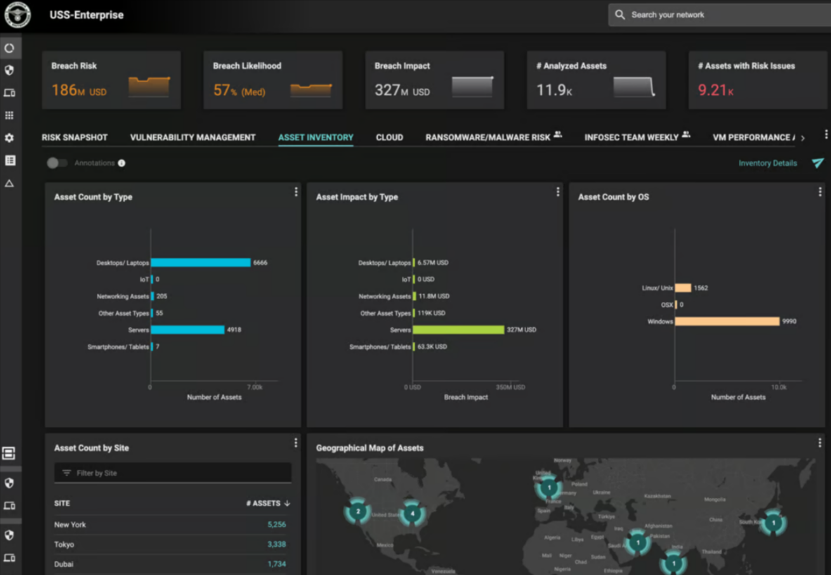Image resolution: width=831 pixels, height=575 pixels.
Task: Click the Breach Risk sparkline chart
Action: pos(149,87)
